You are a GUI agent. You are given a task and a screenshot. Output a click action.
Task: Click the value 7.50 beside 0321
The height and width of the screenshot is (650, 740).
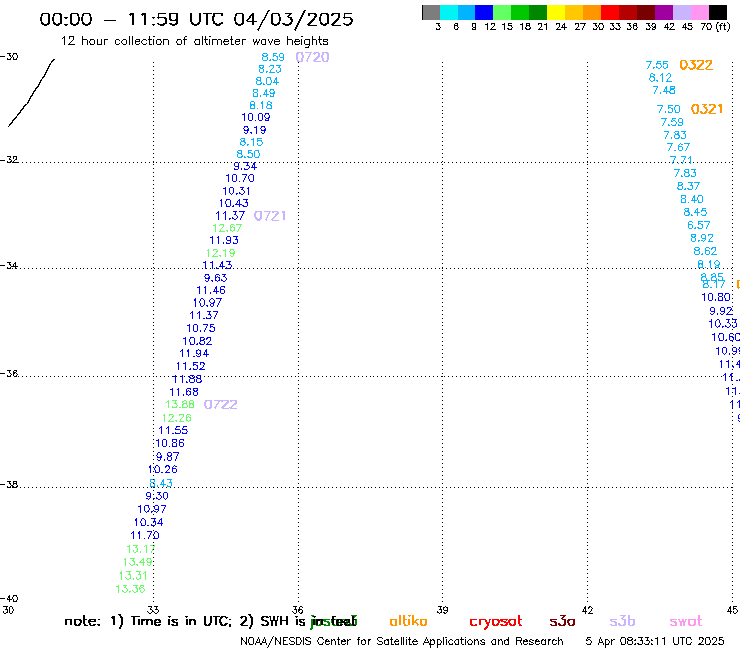pyautogui.click(x=669, y=110)
